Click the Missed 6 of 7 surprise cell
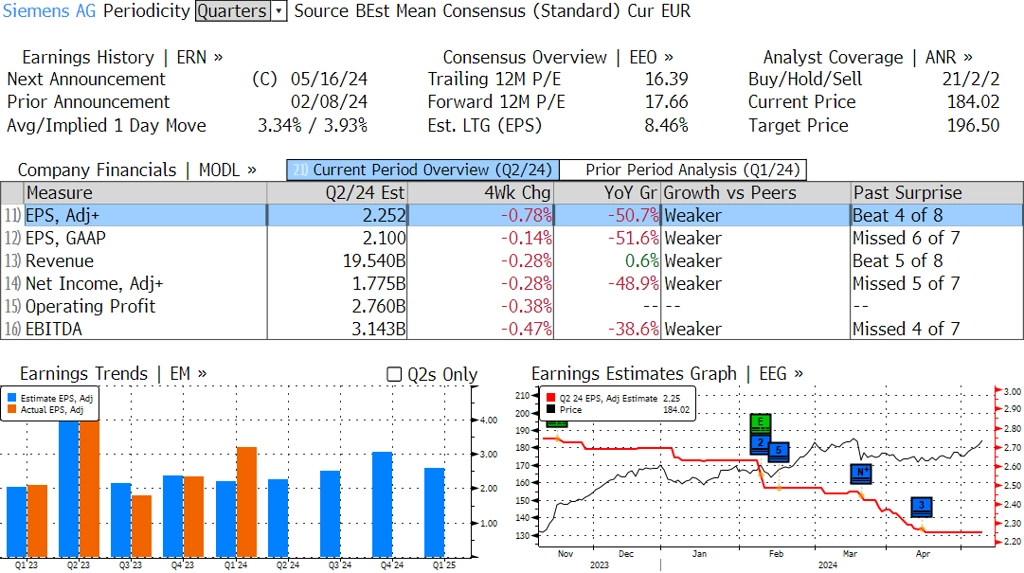Viewport: 1024px width, 573px height. pos(906,238)
